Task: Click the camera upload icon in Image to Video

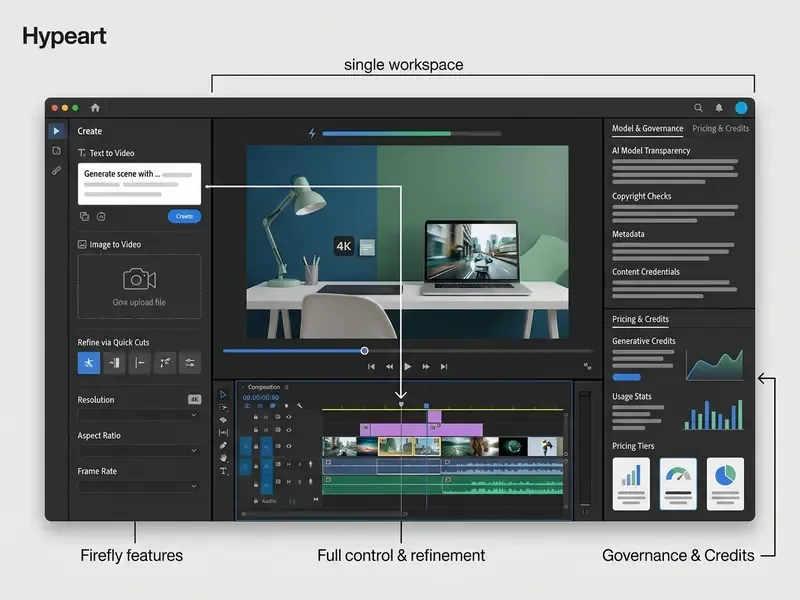Action: pos(139,279)
